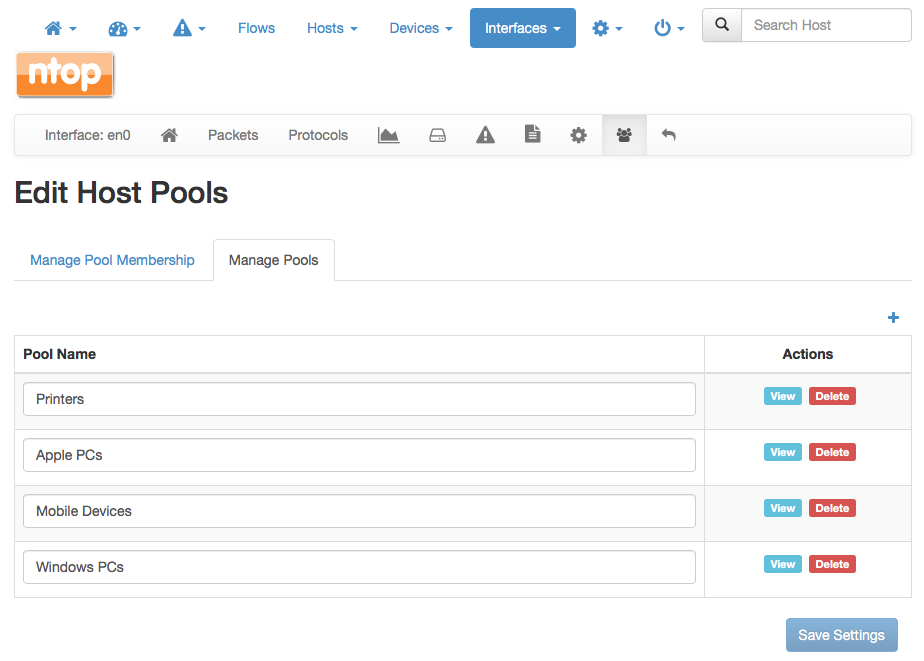The image size is (924, 661).
Task: Expand the Hosts dropdown menu
Action: click(x=332, y=28)
